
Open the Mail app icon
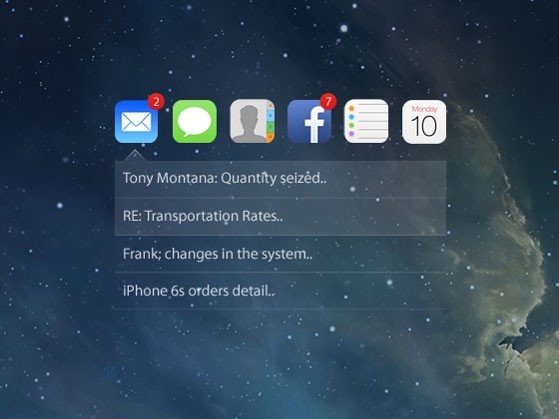point(136,122)
